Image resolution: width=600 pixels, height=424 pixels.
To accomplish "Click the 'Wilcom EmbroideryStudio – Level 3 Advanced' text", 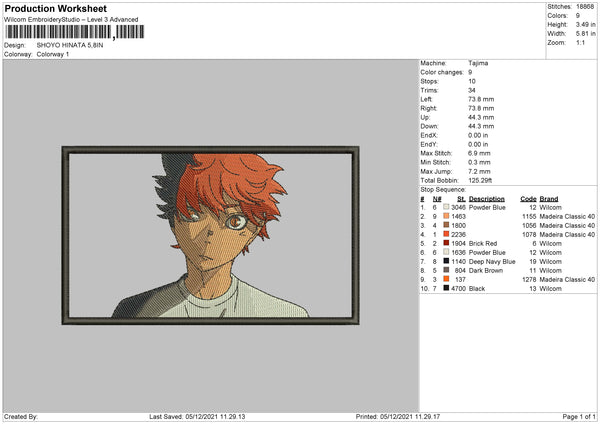I will point(71,20).
